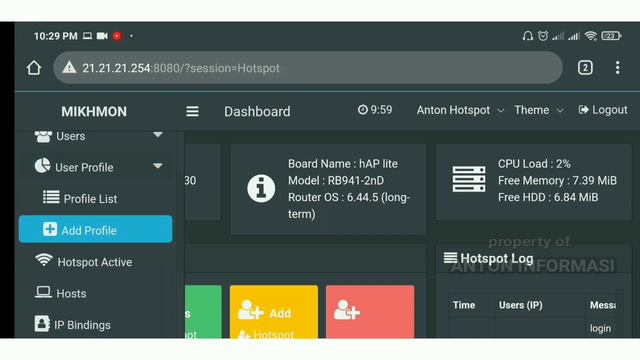
Task: Open the Theme dropdown
Action: 539,110
